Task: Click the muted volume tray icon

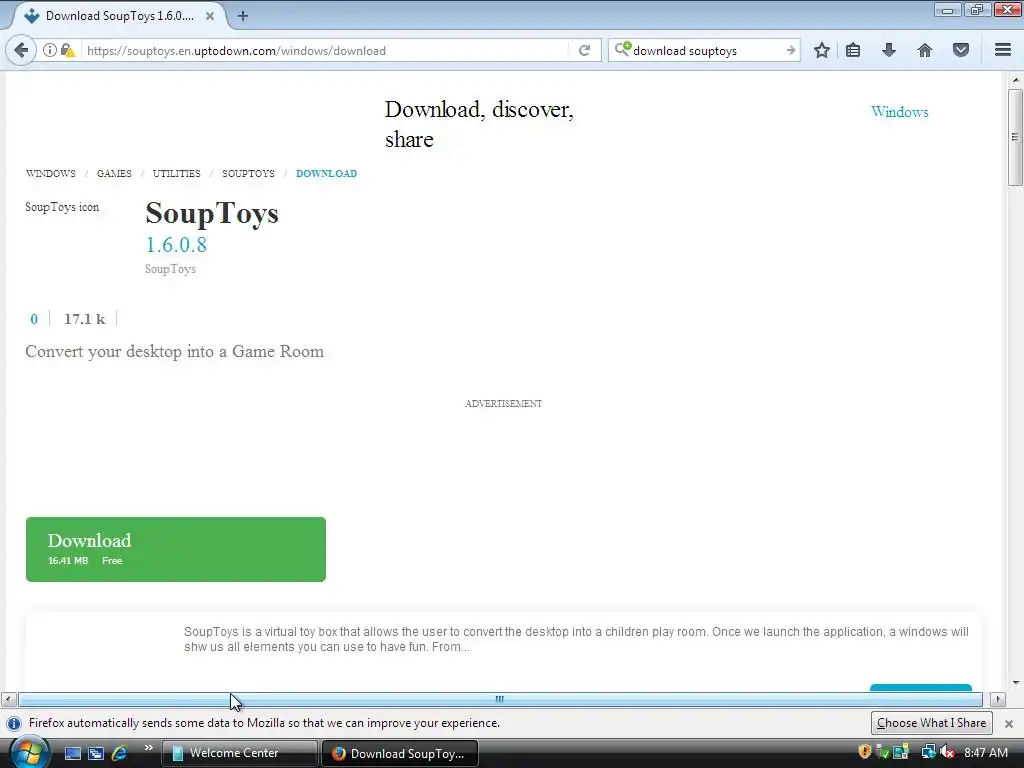Action: pos(947,752)
